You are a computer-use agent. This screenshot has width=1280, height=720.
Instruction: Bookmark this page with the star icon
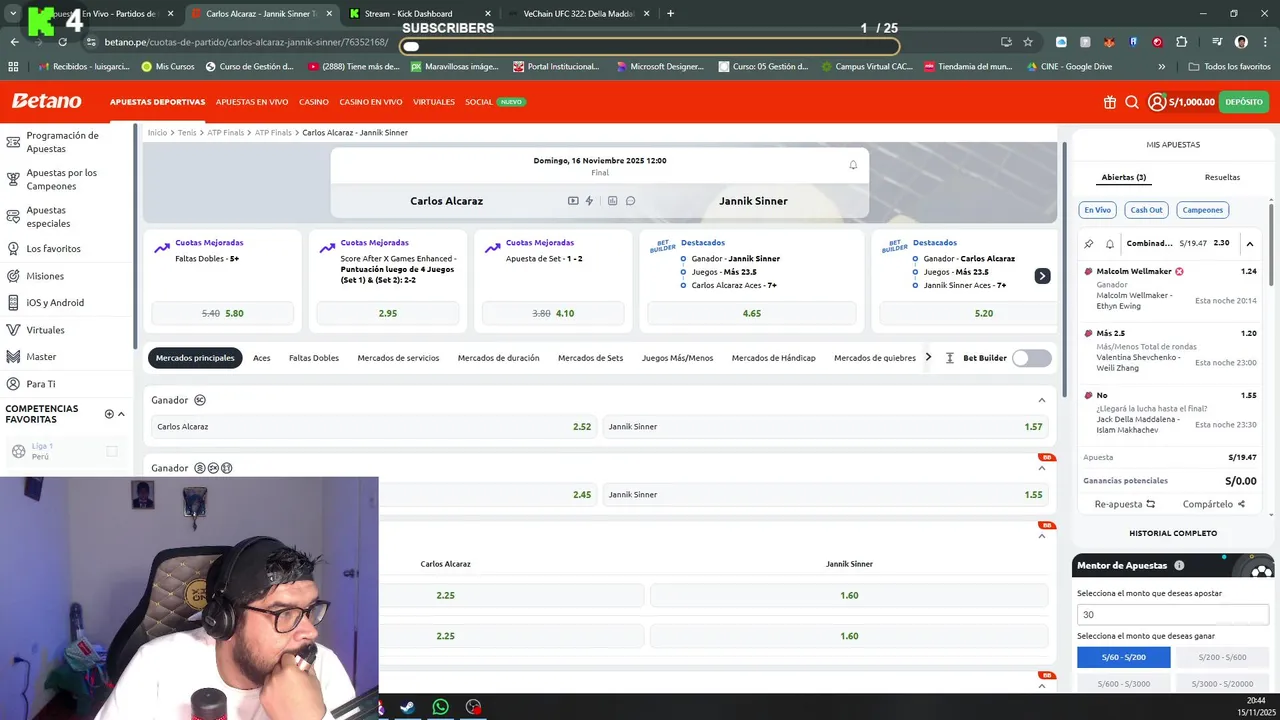click(x=1028, y=42)
